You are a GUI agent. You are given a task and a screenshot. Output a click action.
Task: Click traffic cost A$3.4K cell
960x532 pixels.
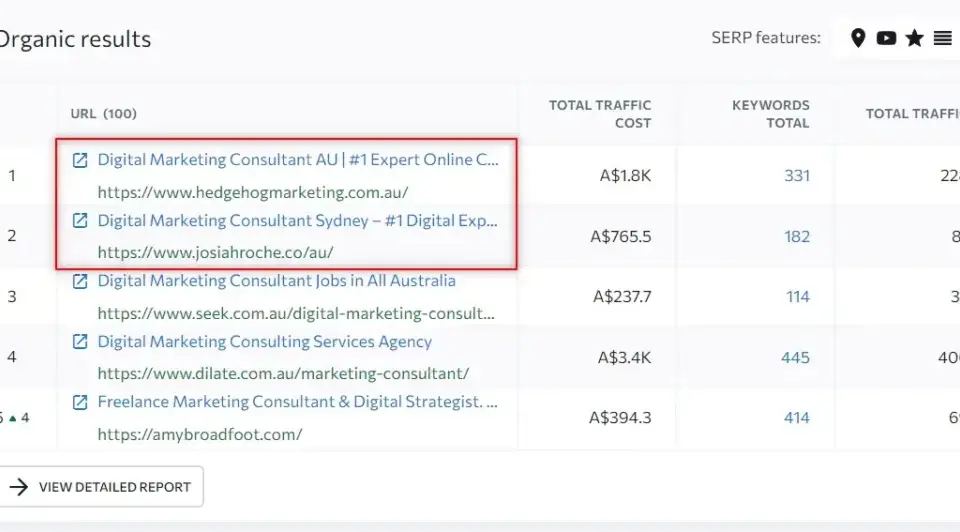click(x=624, y=358)
